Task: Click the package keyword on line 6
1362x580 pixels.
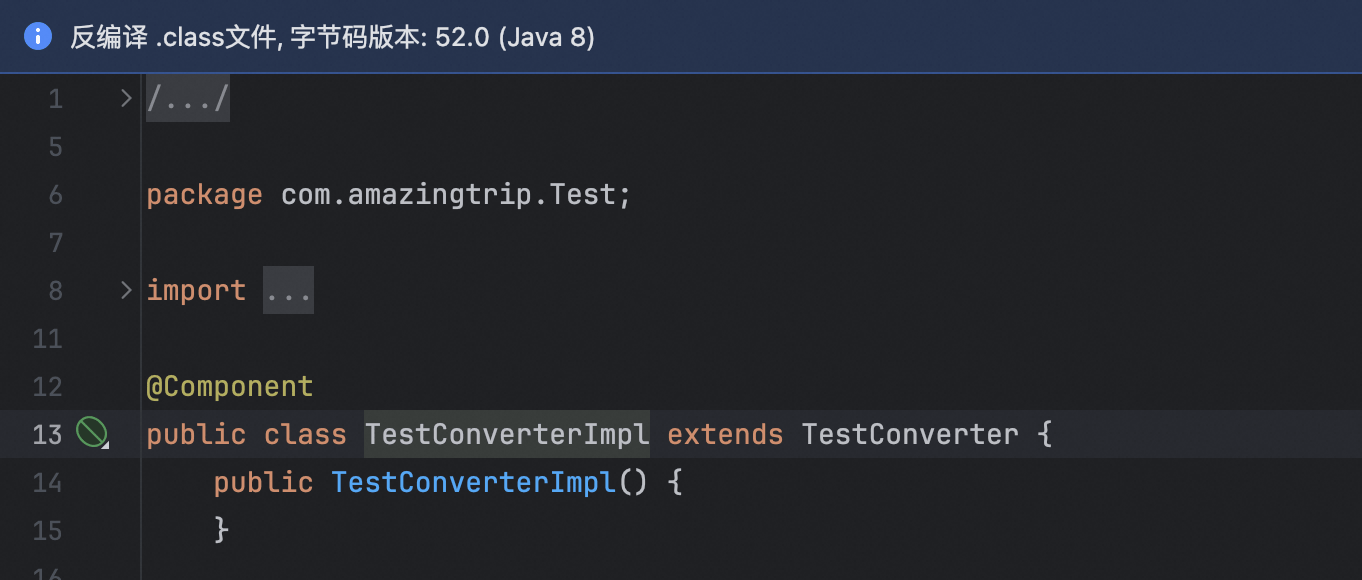Action: click(x=204, y=194)
